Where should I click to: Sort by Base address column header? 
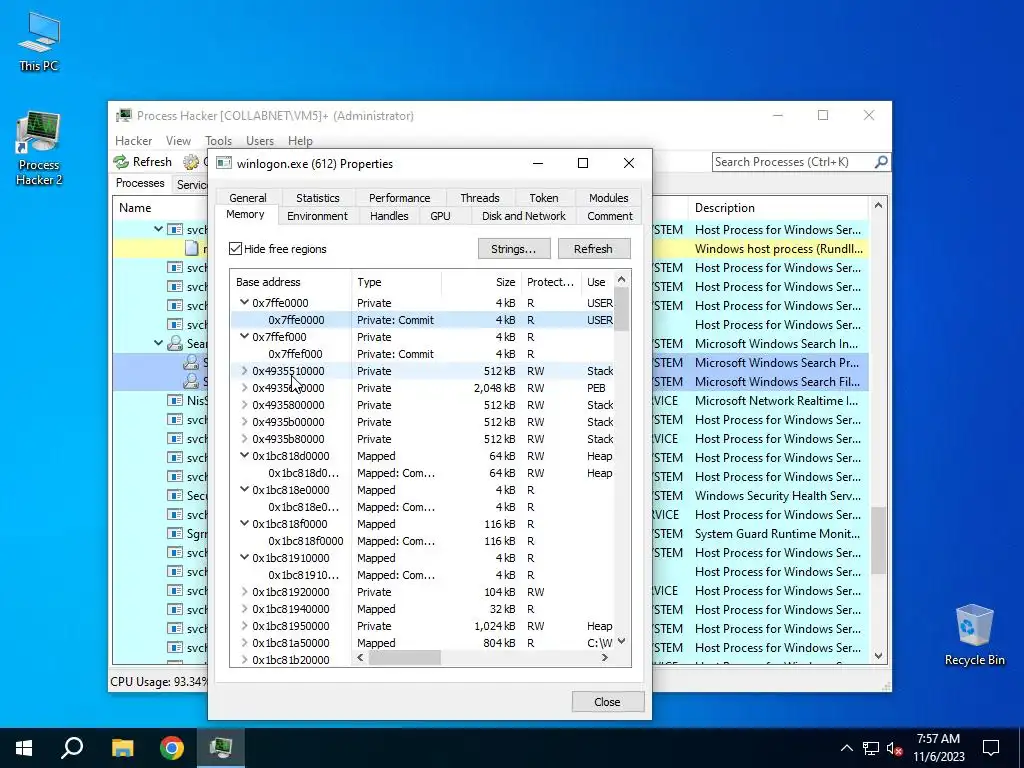click(x=290, y=282)
